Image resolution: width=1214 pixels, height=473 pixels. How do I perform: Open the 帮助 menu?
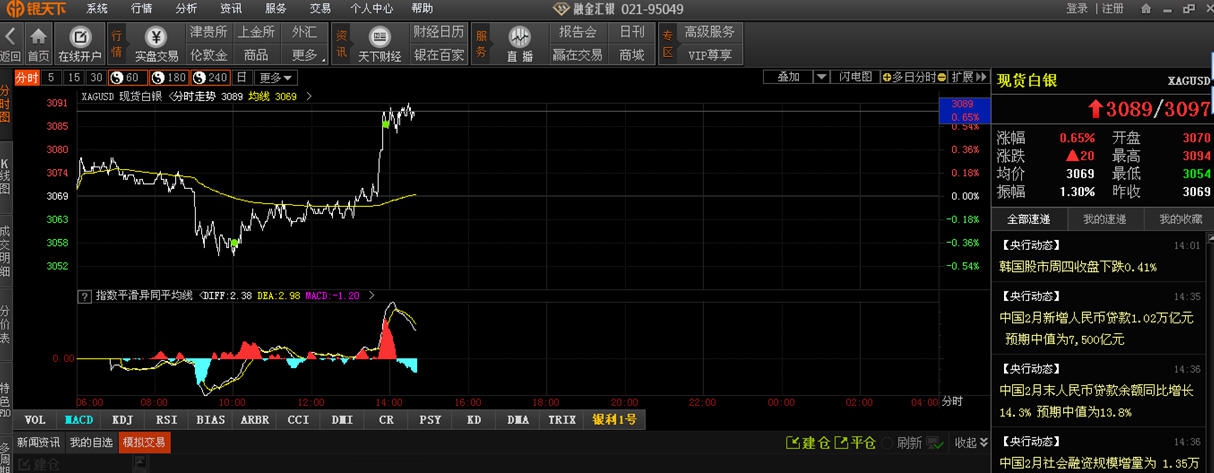click(423, 8)
